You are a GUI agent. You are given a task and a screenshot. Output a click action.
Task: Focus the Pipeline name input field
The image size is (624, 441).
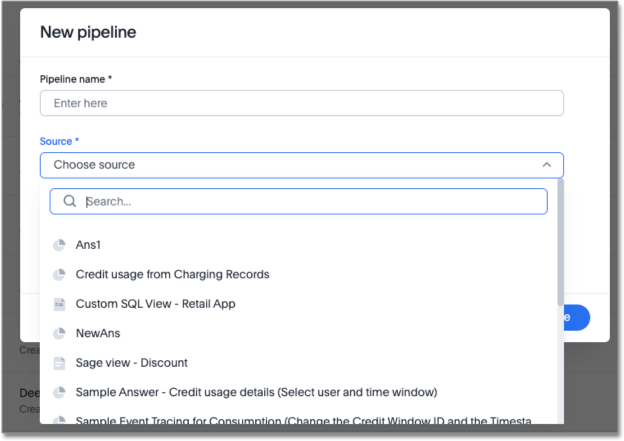tap(301, 103)
